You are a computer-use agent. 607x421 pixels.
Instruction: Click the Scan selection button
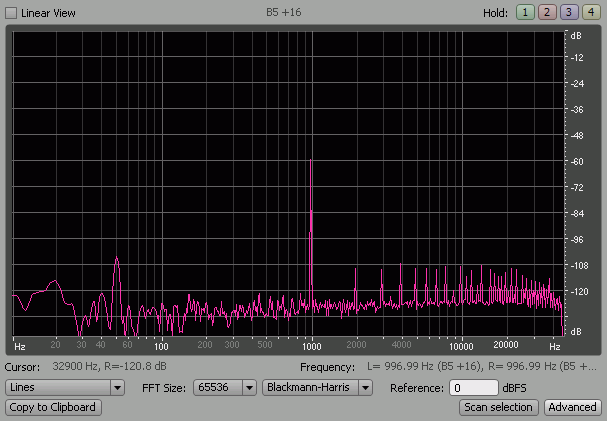(x=499, y=407)
